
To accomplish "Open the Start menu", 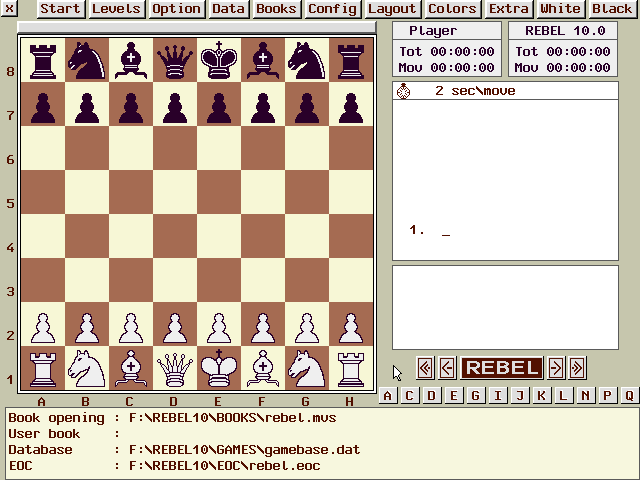I will point(61,9).
